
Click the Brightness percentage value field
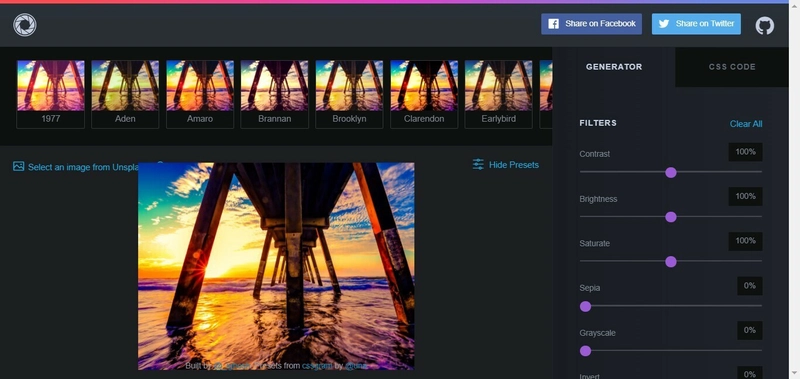(745, 196)
